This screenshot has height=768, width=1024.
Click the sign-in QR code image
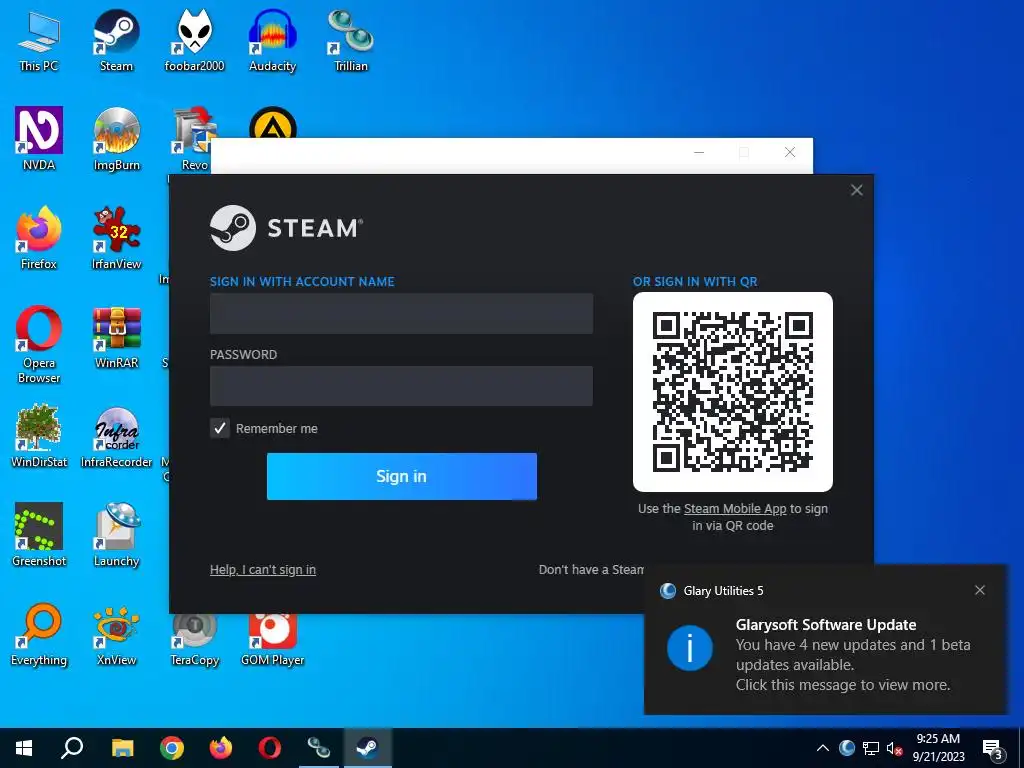coord(732,392)
